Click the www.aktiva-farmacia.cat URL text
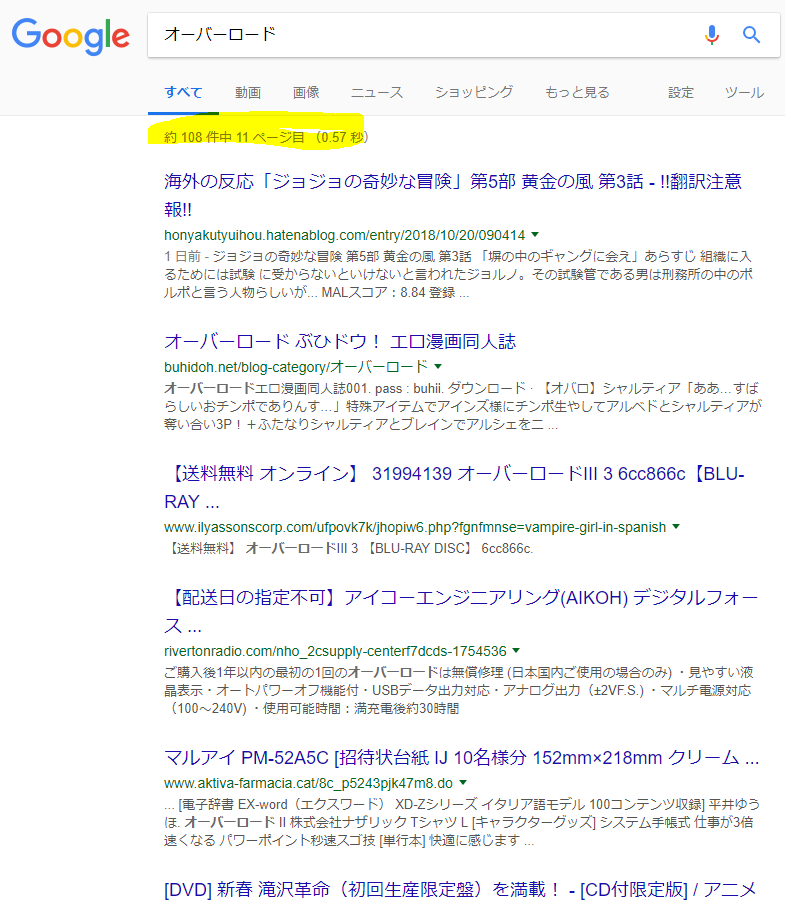Screen dimensions: 785x909 coord(308,783)
